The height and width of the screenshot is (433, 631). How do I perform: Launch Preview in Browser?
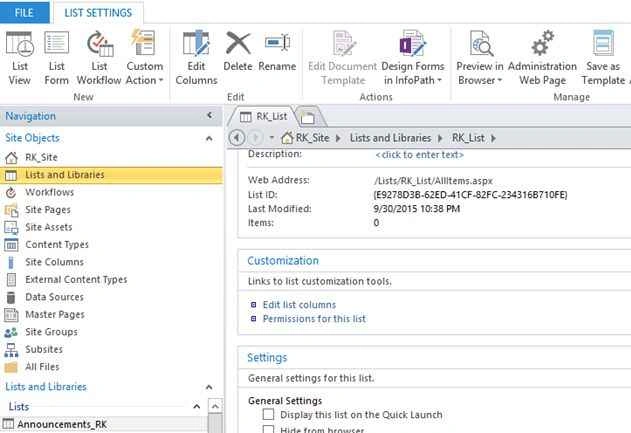click(x=480, y=58)
